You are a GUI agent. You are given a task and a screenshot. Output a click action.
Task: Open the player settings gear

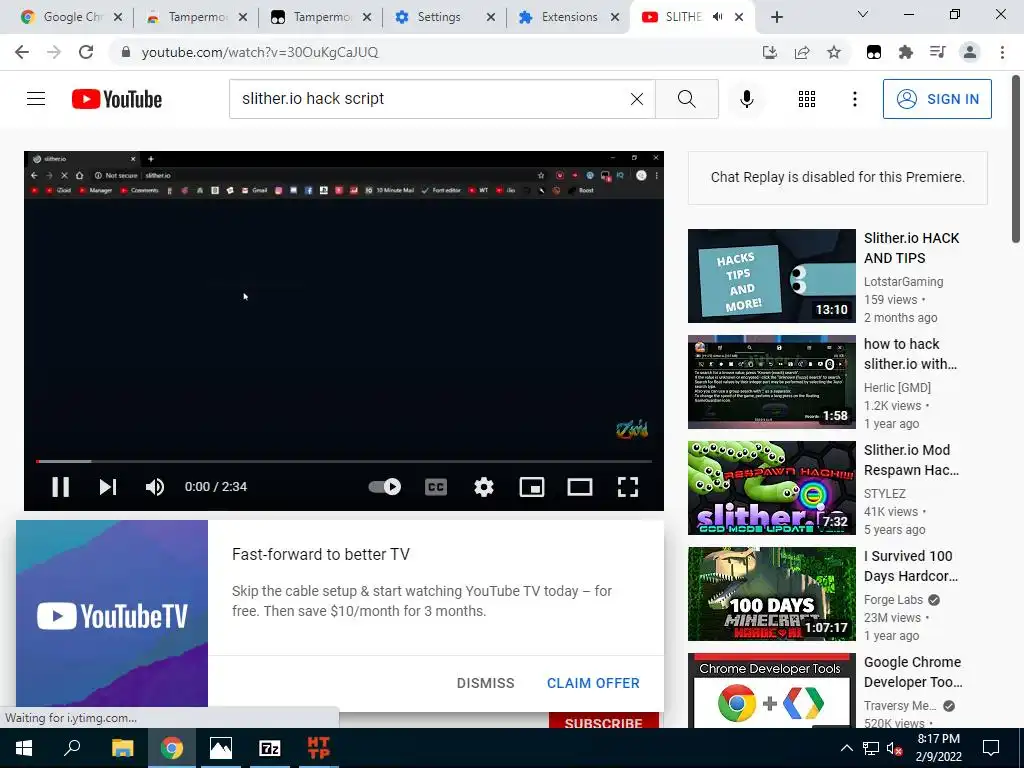point(483,487)
